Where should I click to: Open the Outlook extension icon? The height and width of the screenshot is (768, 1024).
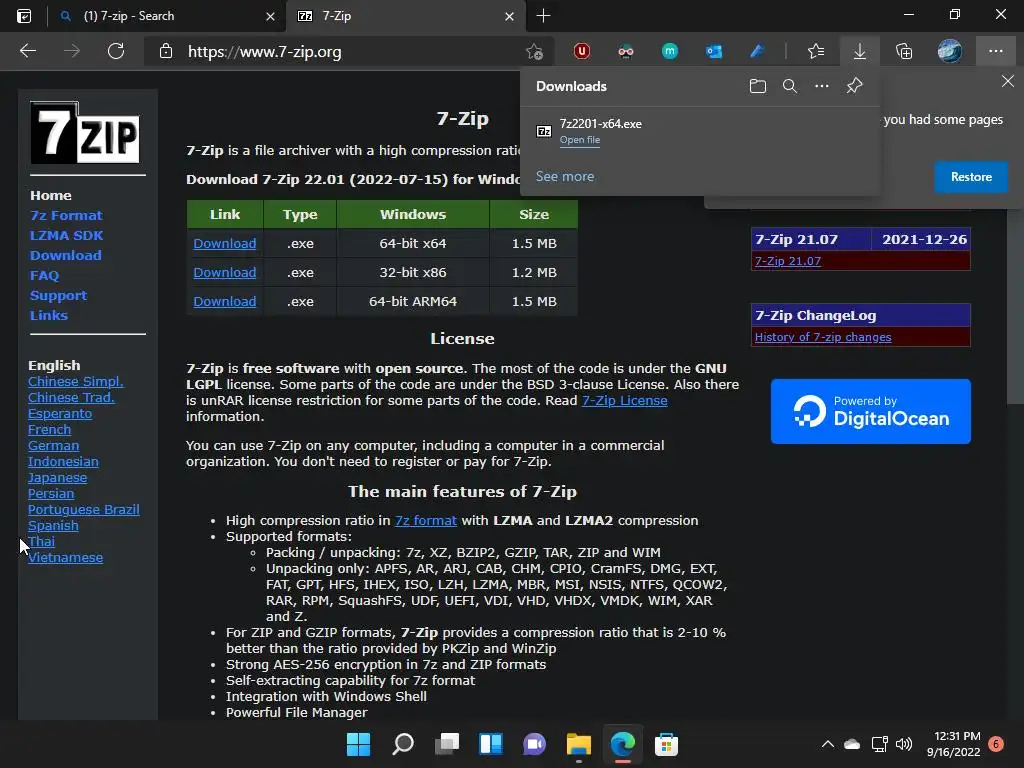(x=714, y=51)
